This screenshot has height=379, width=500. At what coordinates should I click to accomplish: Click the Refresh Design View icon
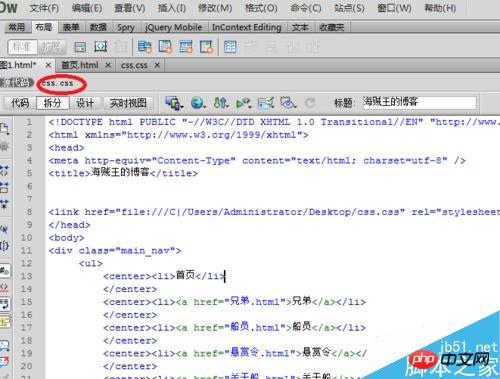(310, 103)
